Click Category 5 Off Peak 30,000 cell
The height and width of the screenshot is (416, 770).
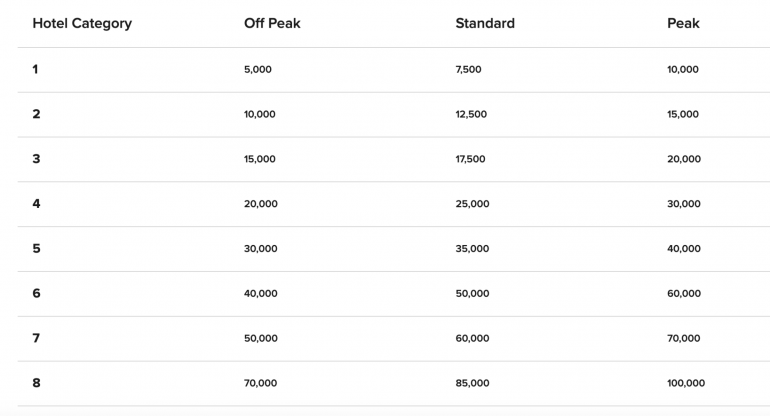click(x=260, y=249)
